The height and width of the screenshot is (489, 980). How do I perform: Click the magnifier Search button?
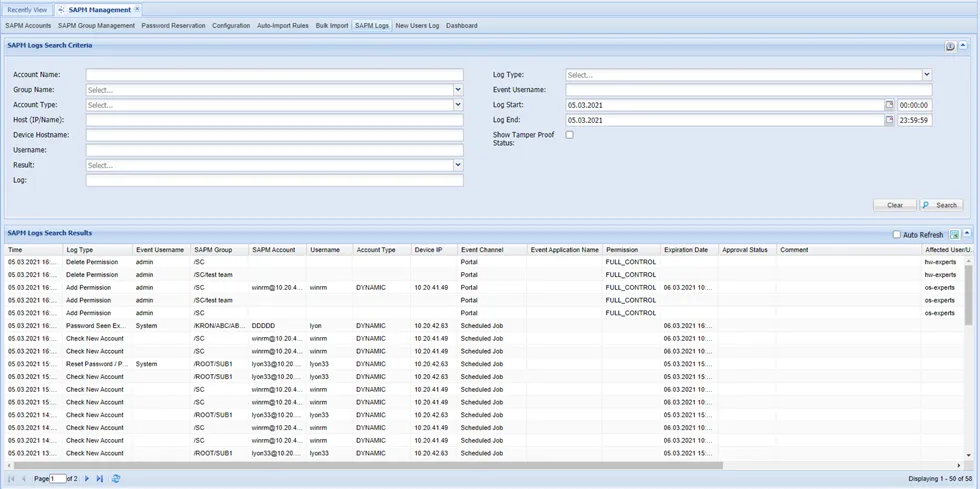[941, 205]
